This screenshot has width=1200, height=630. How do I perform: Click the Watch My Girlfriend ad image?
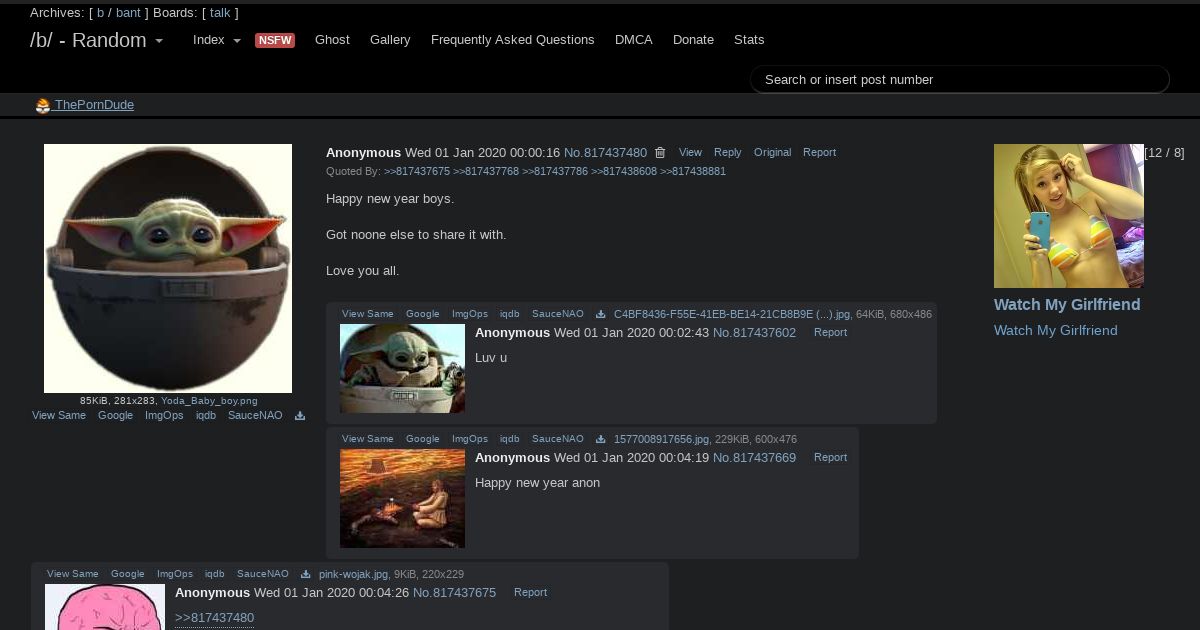coord(1069,216)
